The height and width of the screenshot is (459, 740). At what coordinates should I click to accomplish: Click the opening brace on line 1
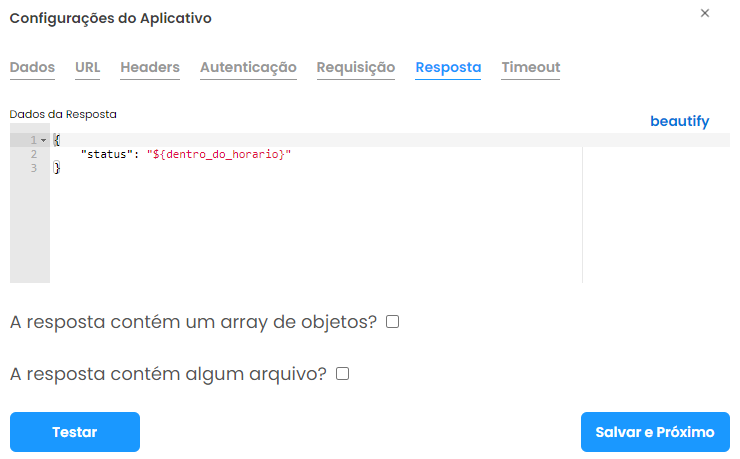click(x=57, y=140)
